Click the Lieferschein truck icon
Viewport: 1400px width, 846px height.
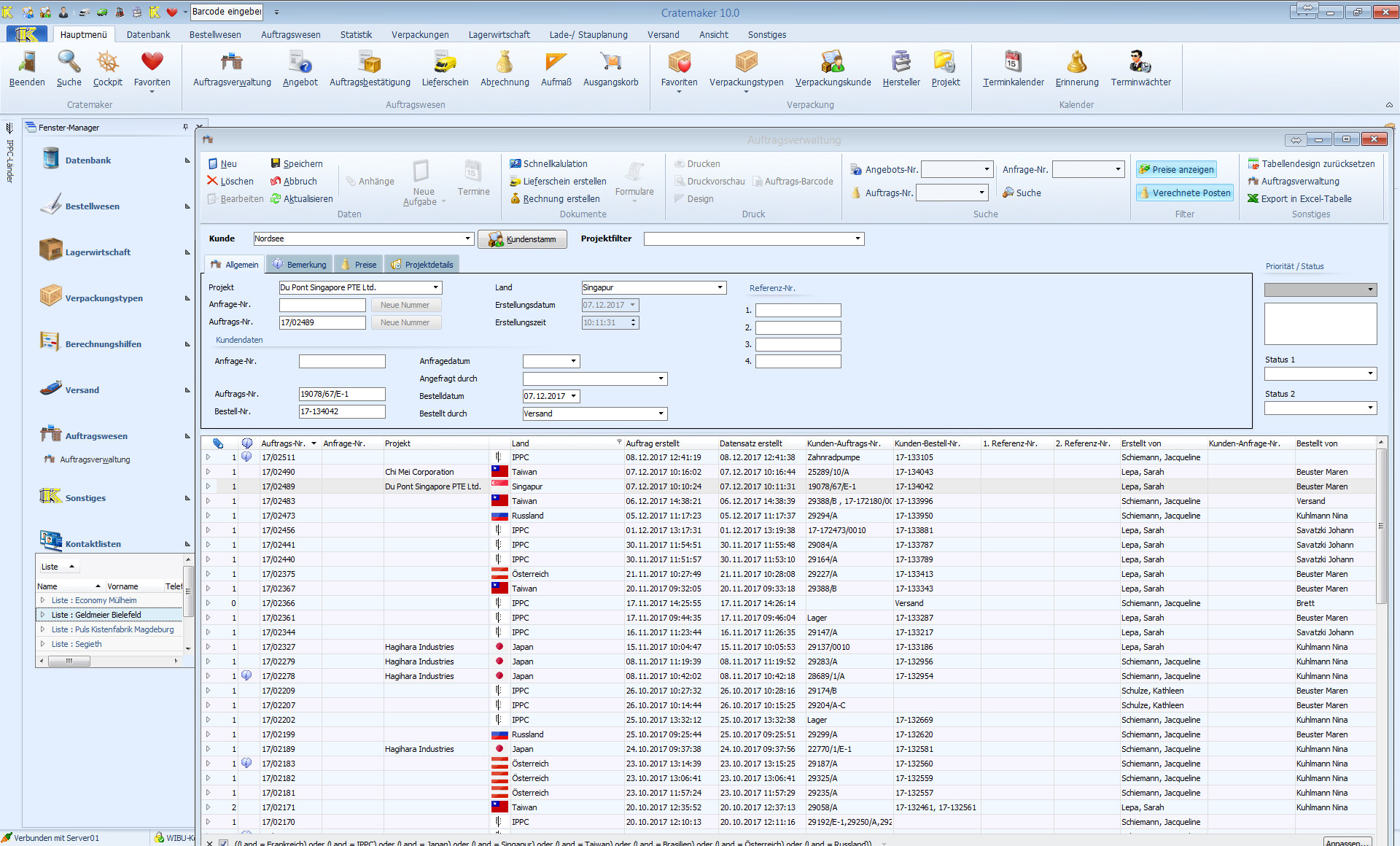click(445, 69)
